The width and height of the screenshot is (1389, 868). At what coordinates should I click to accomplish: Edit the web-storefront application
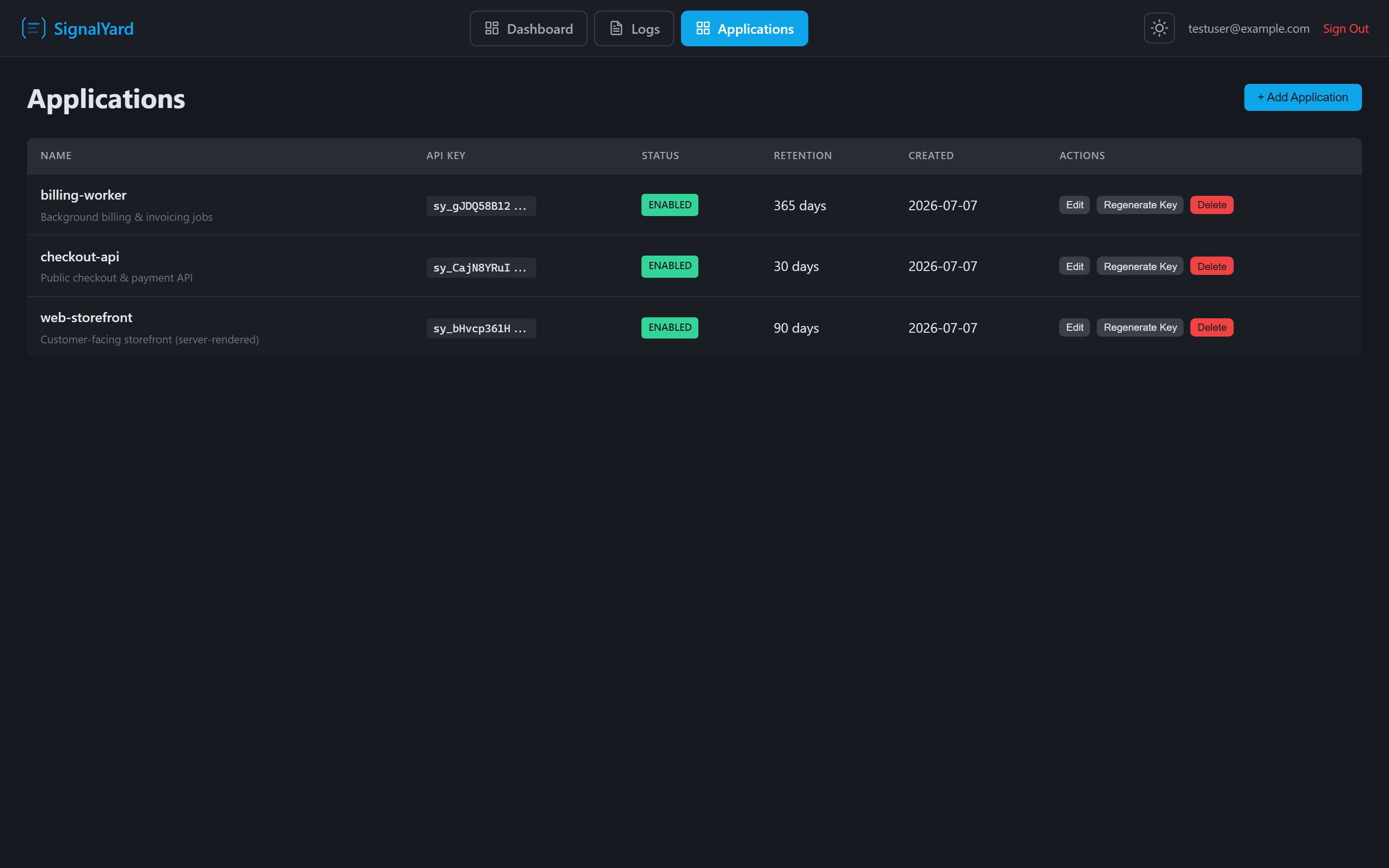1074,327
